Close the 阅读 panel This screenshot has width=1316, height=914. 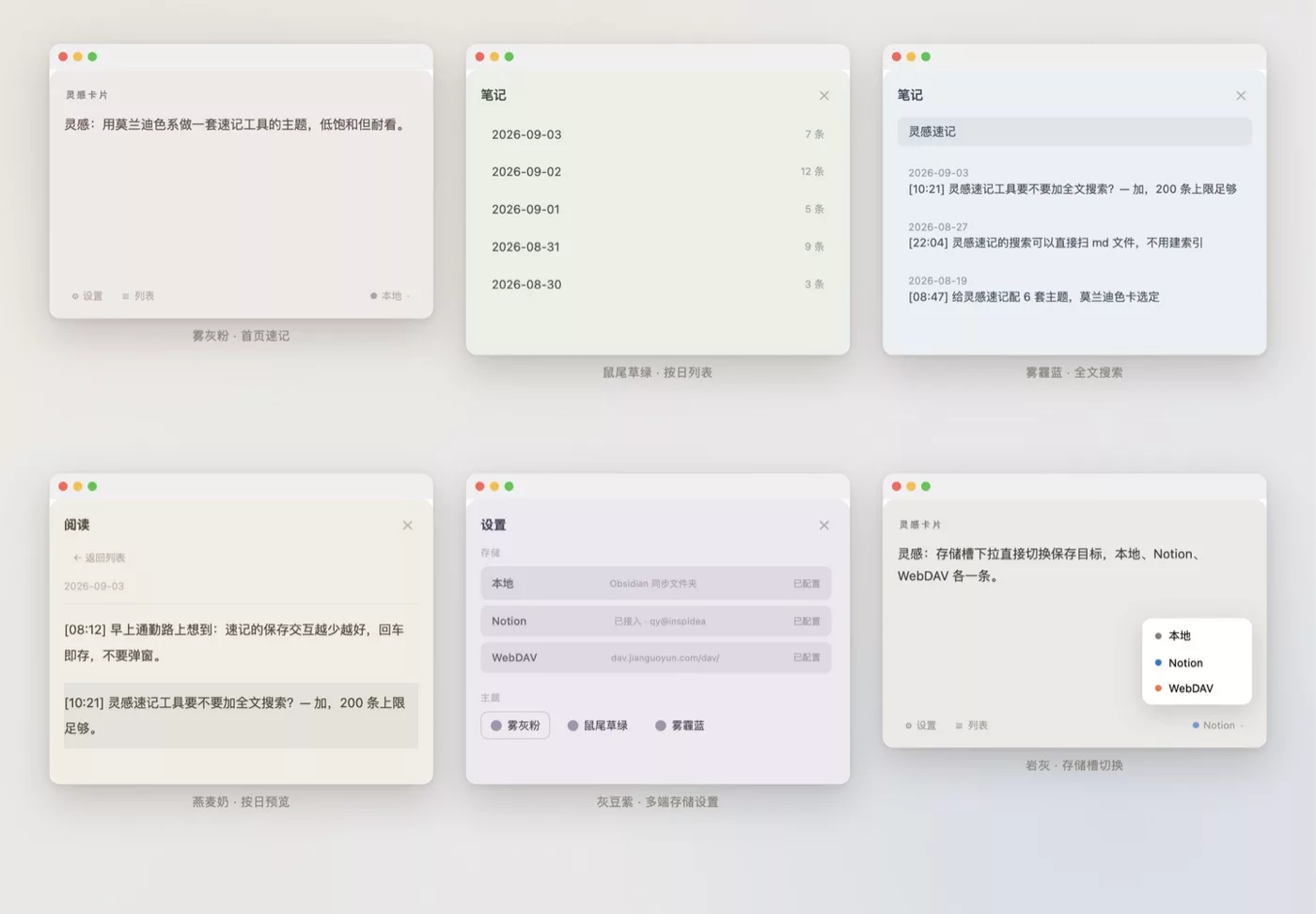(408, 526)
